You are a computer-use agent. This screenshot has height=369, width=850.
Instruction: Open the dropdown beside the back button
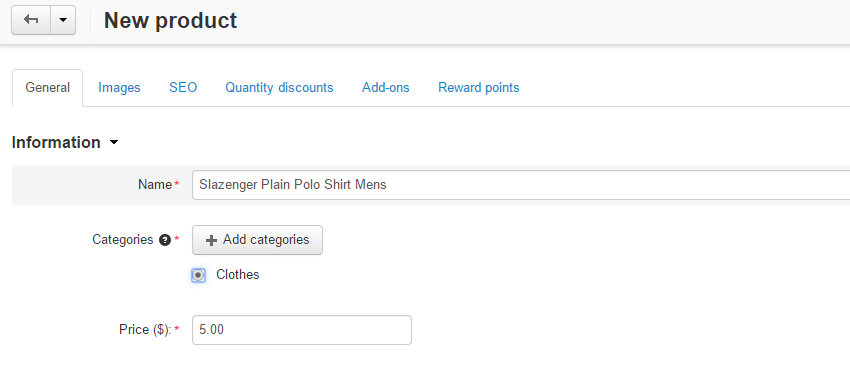point(63,20)
